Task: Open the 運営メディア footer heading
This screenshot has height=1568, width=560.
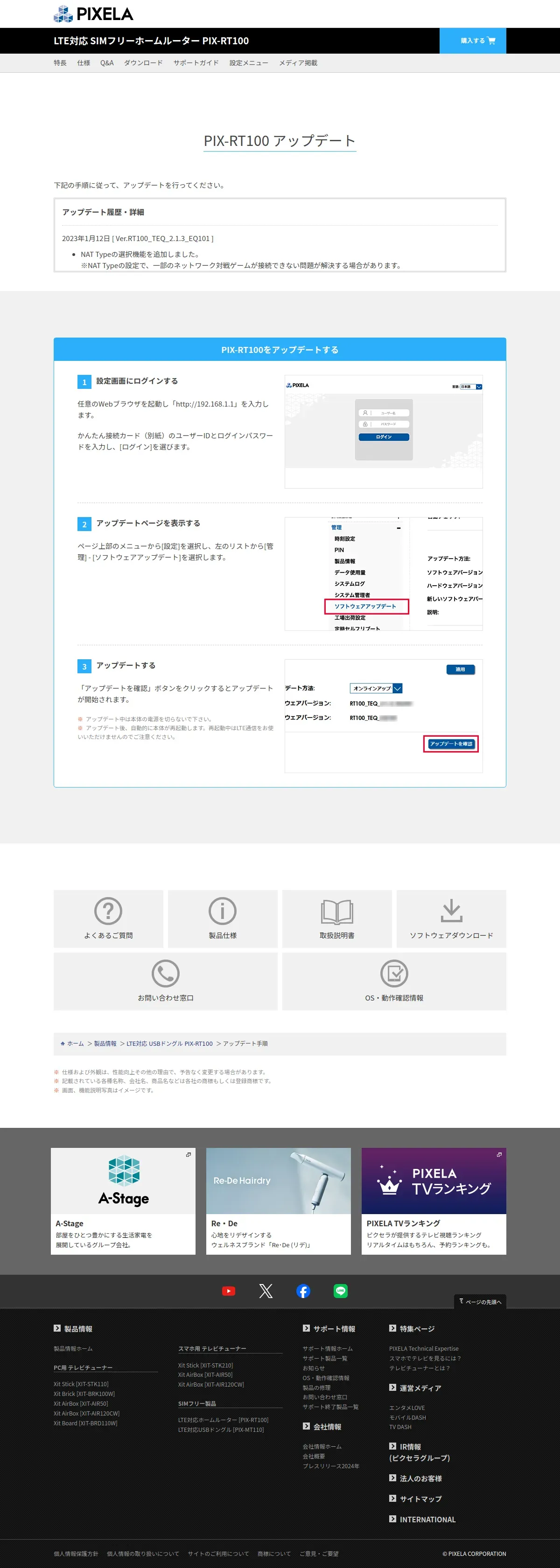Action: pyautogui.click(x=415, y=1388)
